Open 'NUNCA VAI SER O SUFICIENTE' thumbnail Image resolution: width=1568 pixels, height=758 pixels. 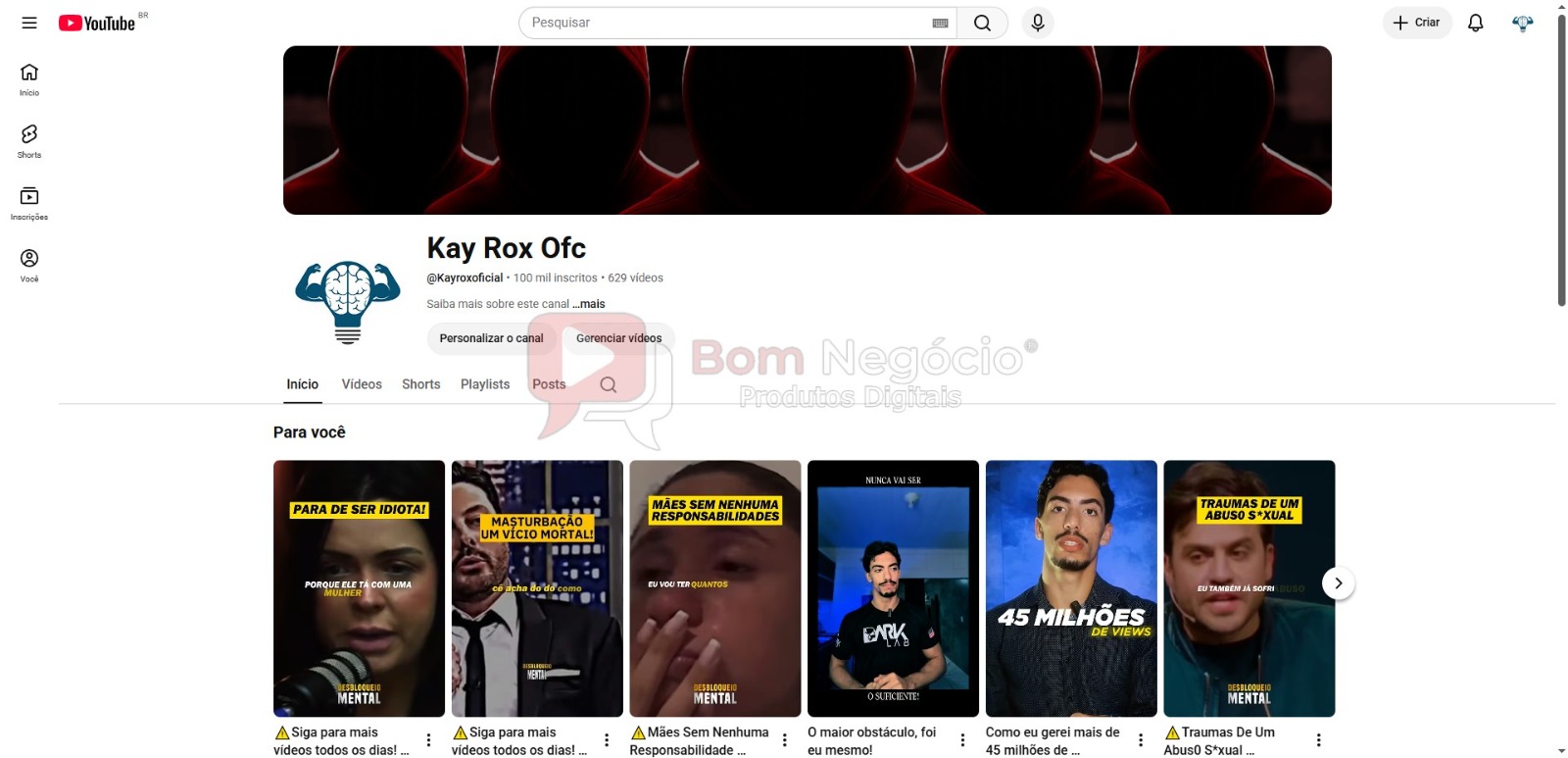click(x=893, y=588)
